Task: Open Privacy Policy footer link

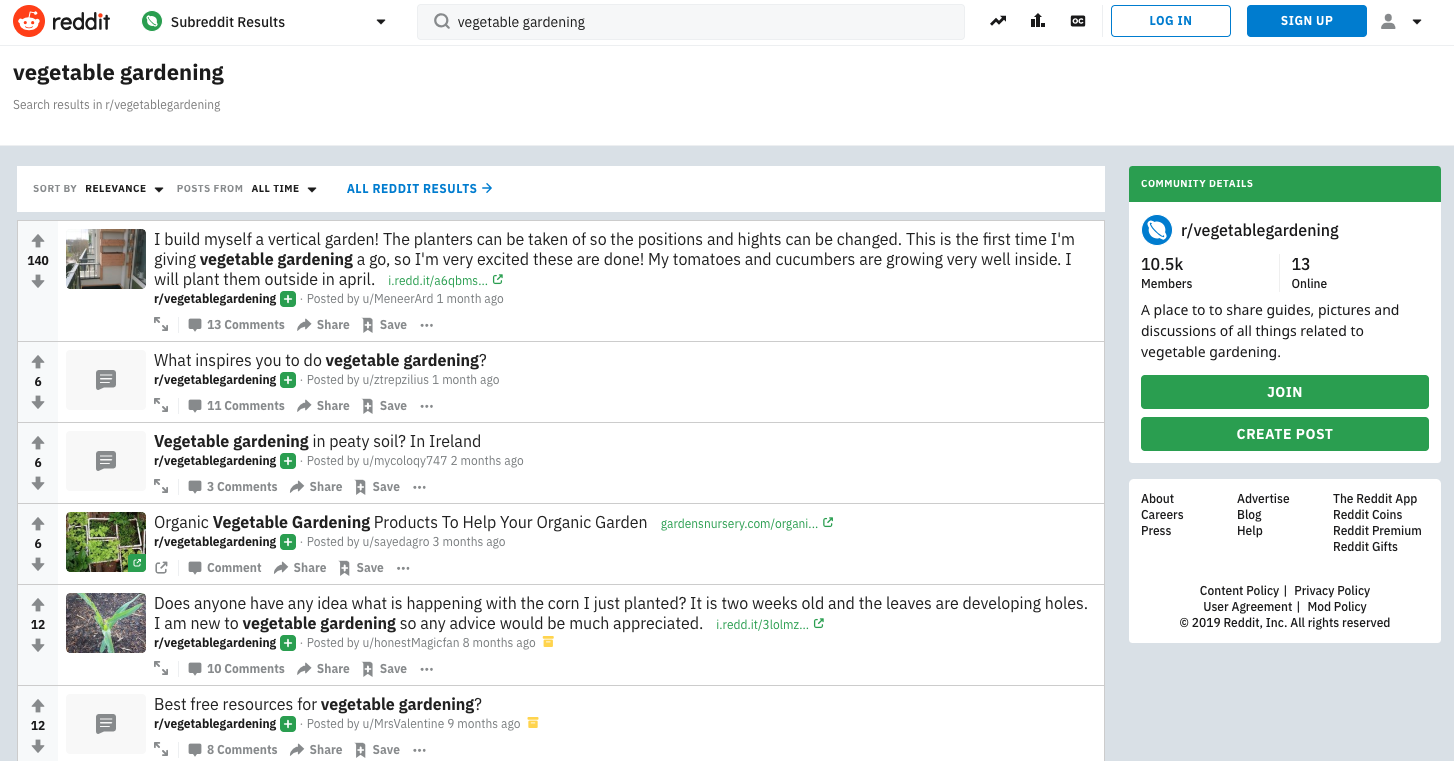Action: (1332, 591)
